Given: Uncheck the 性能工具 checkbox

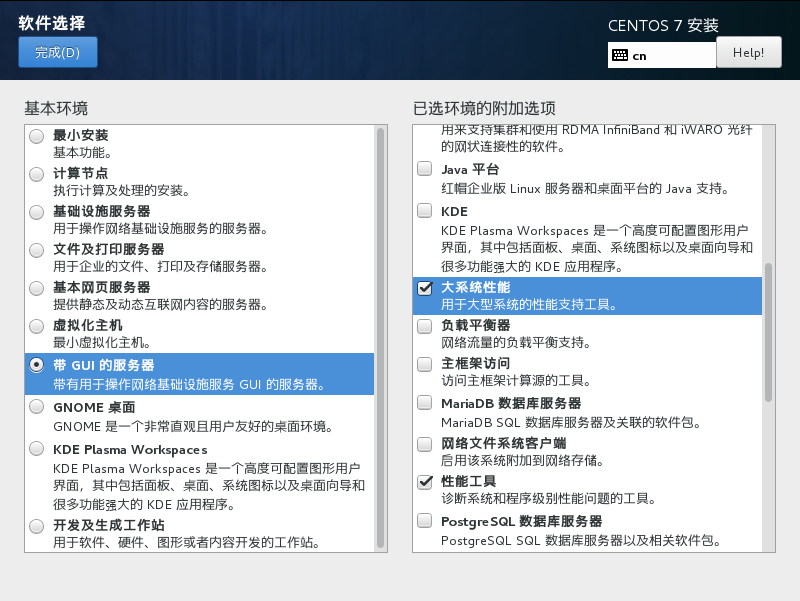Looking at the screenshot, I should [x=424, y=482].
